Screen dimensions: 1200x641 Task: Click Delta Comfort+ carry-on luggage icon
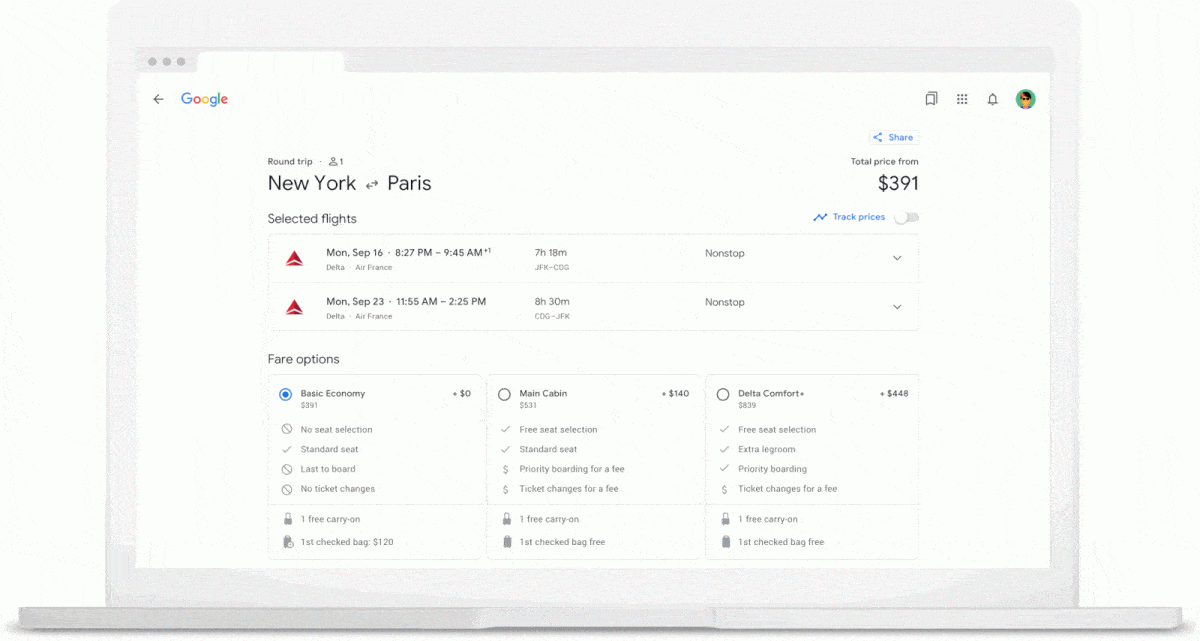click(724, 519)
